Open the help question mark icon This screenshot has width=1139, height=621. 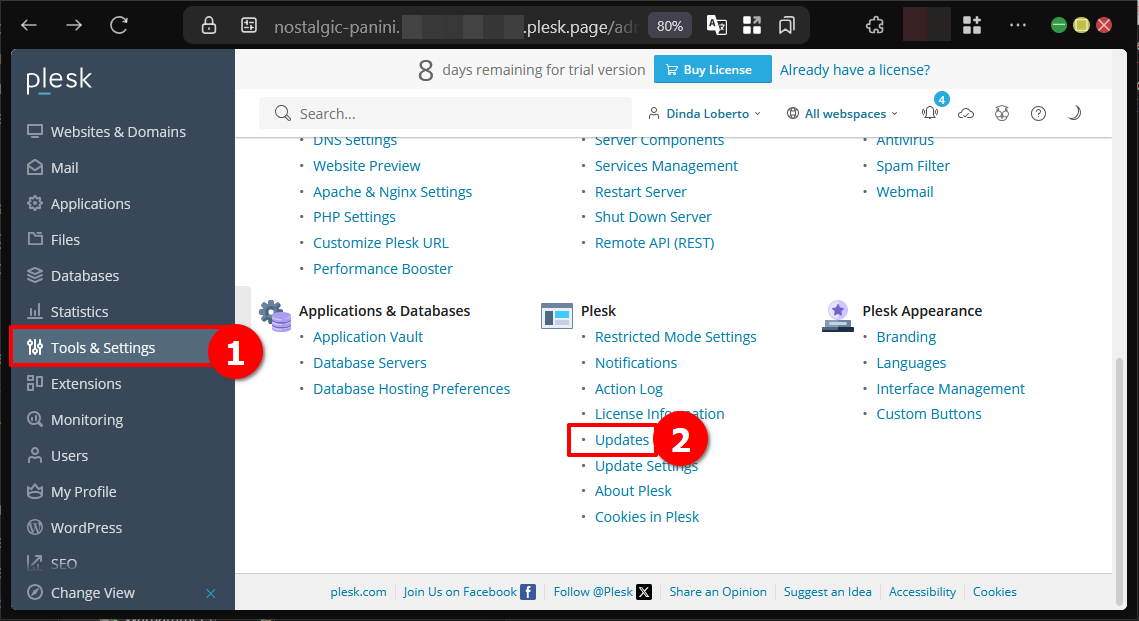1039,113
